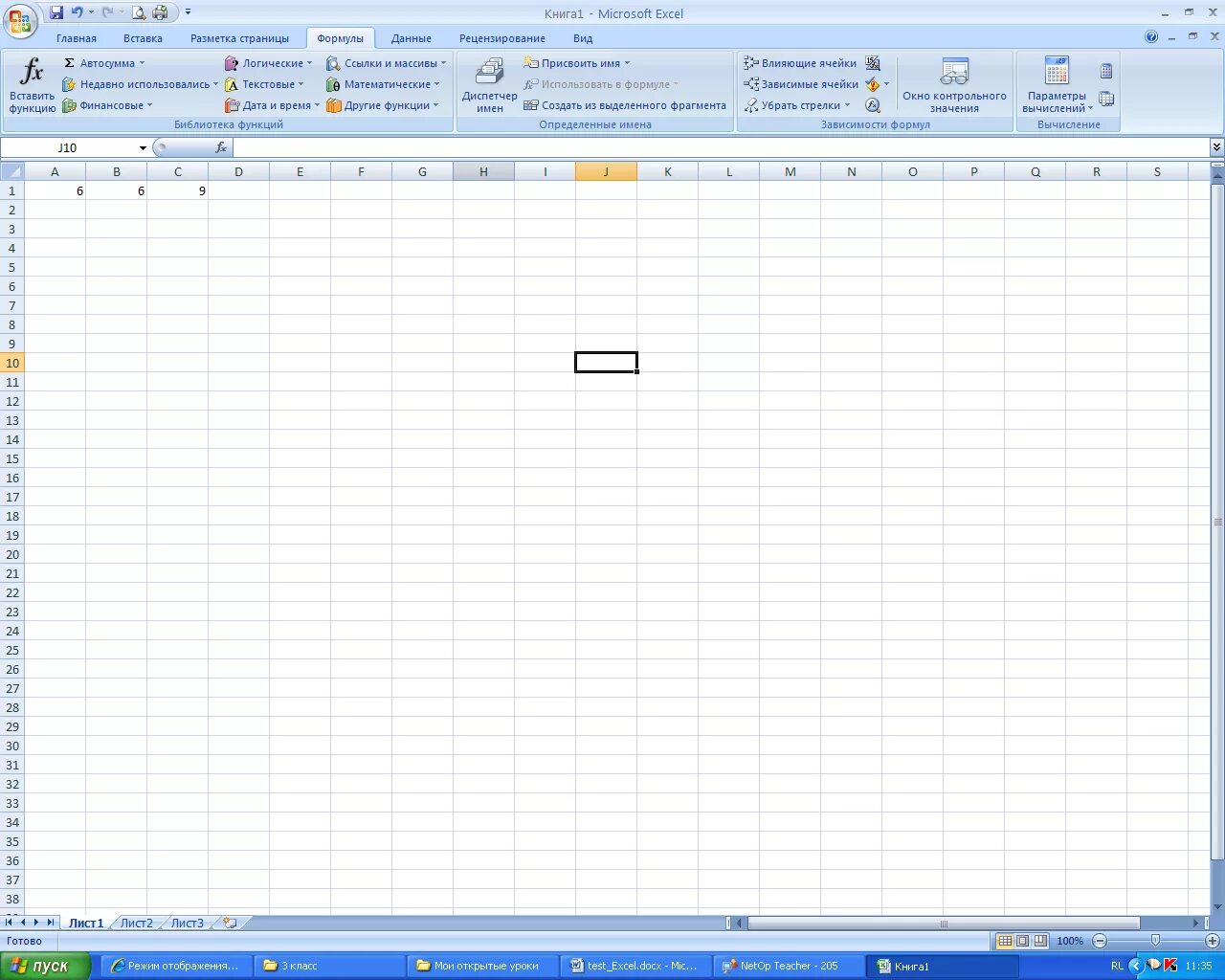
Task: Click the Insert Worksheet icon
Action: [230, 924]
